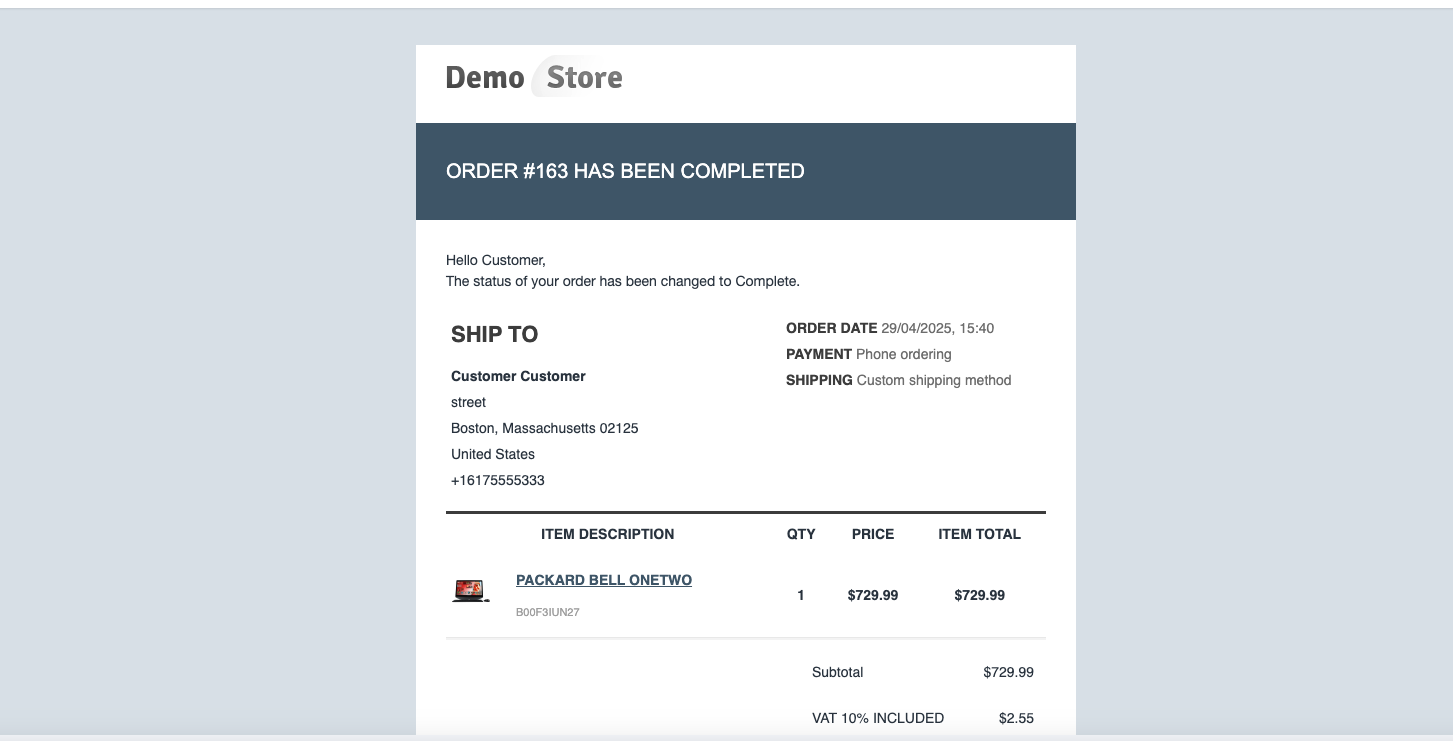1453x741 pixels.
Task: Select the name Customer Customer
Action: 518,376
